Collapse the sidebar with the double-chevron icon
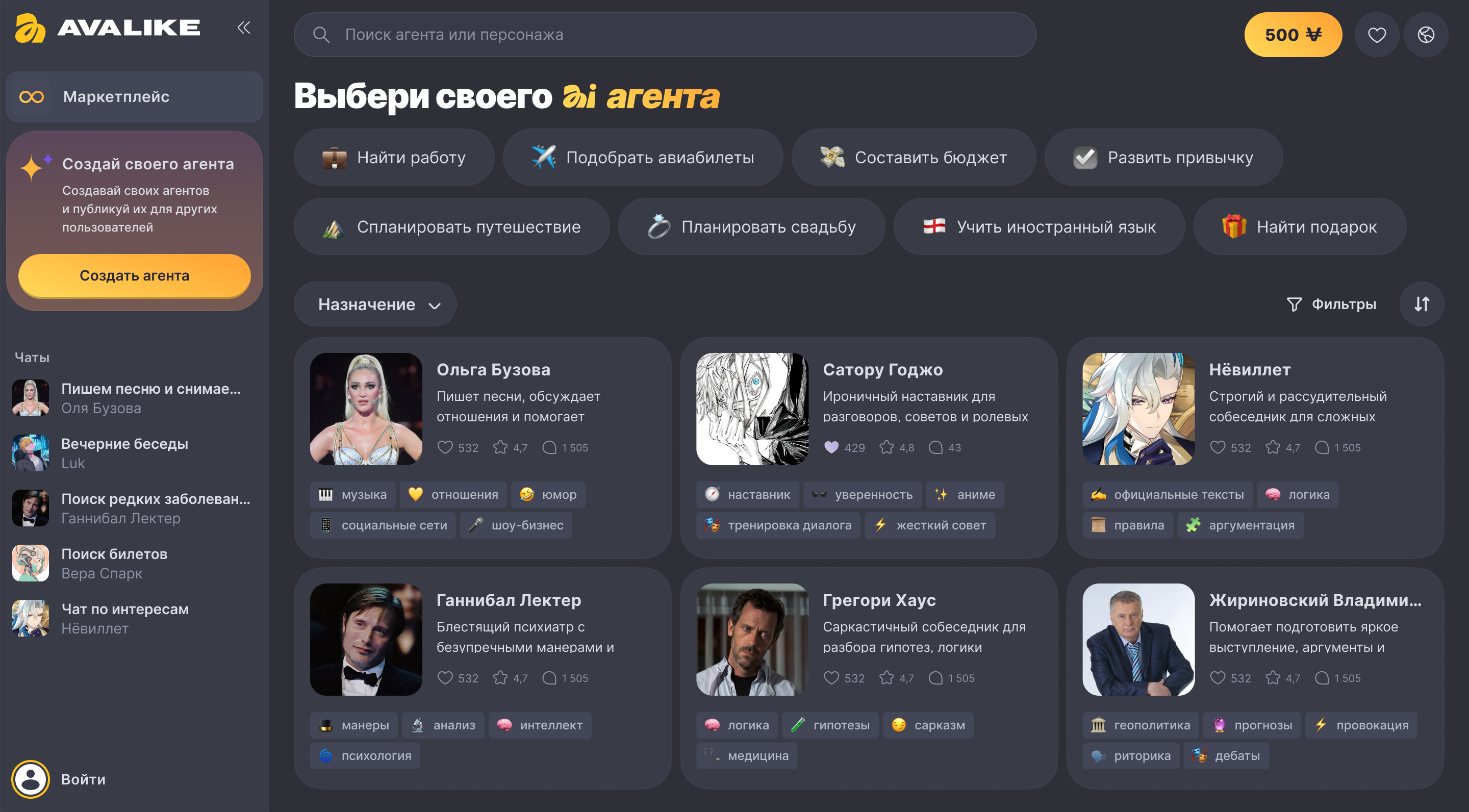The image size is (1469, 812). (x=243, y=28)
